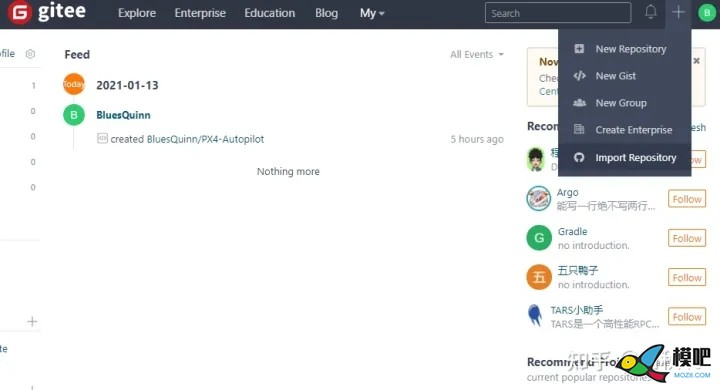Follow the user Argo
Image resolution: width=720 pixels, height=390 pixels.
(687, 199)
